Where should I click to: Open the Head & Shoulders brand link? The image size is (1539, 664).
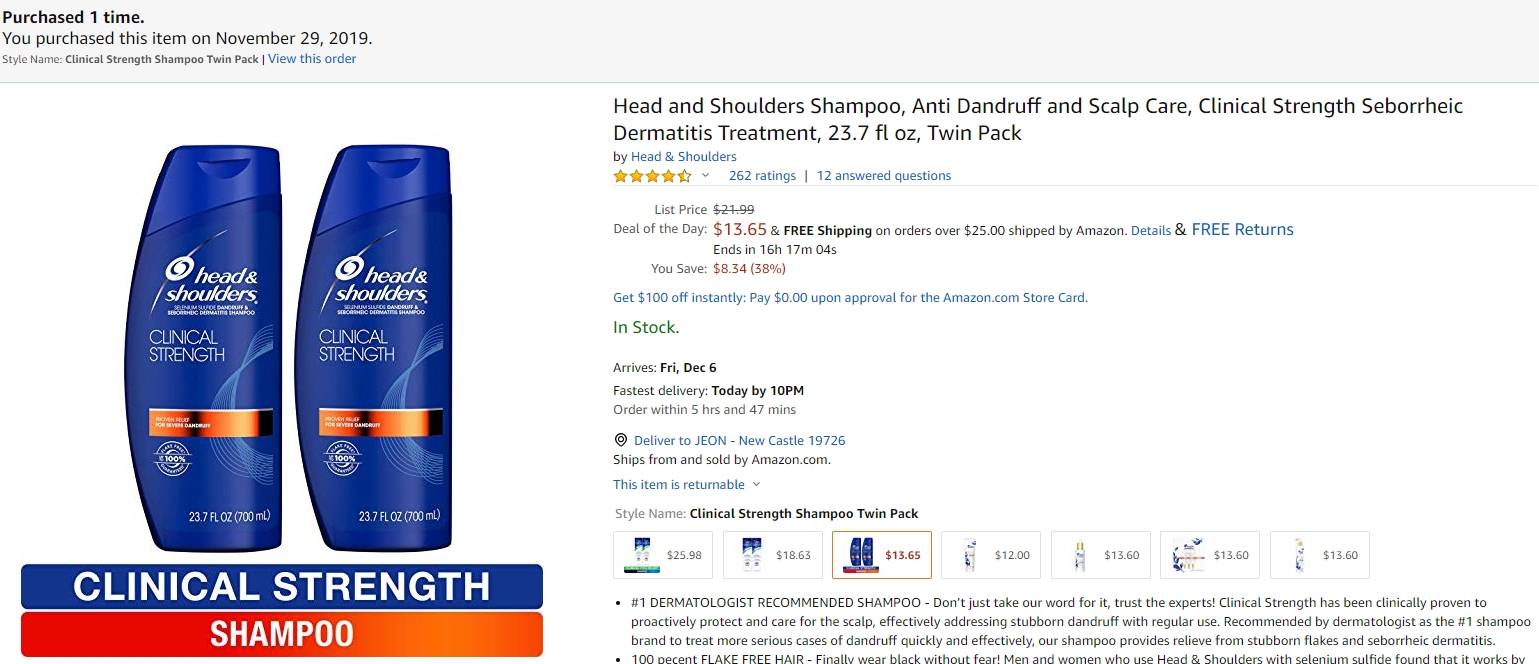pos(684,157)
